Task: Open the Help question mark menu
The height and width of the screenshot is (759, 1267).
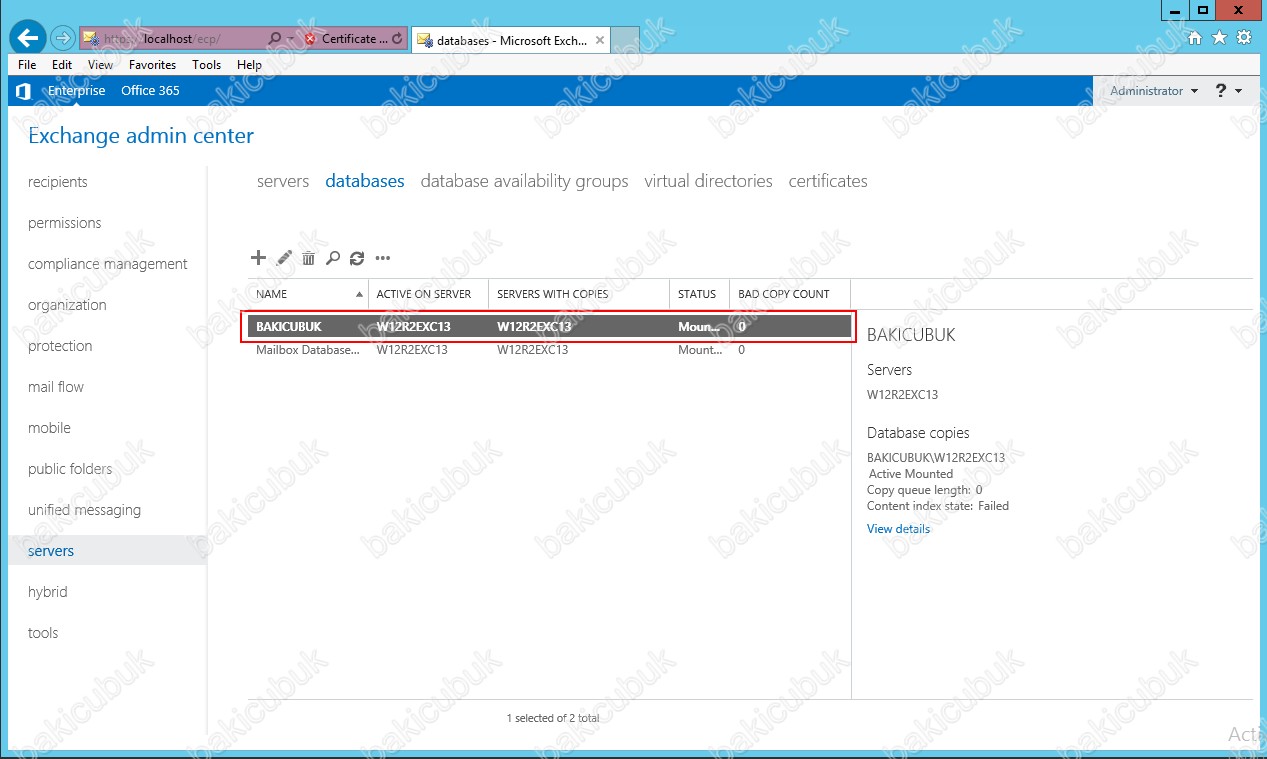Action: pyautogui.click(x=1229, y=91)
